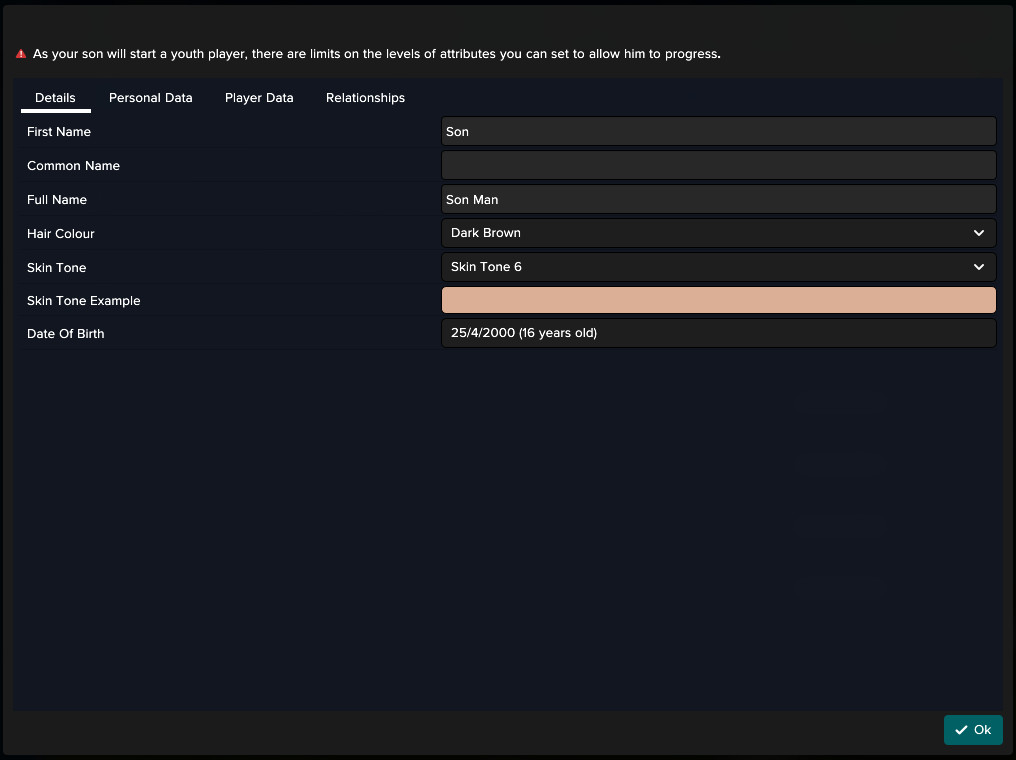Select the Relationships tab
Image resolution: width=1016 pixels, height=760 pixels.
click(365, 98)
